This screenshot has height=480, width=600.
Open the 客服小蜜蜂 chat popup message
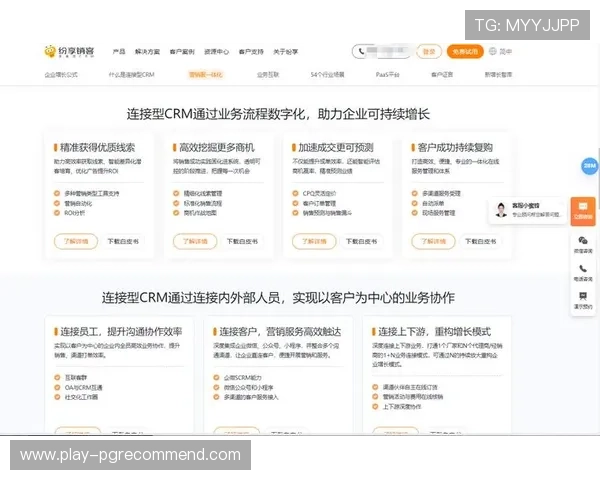point(528,210)
